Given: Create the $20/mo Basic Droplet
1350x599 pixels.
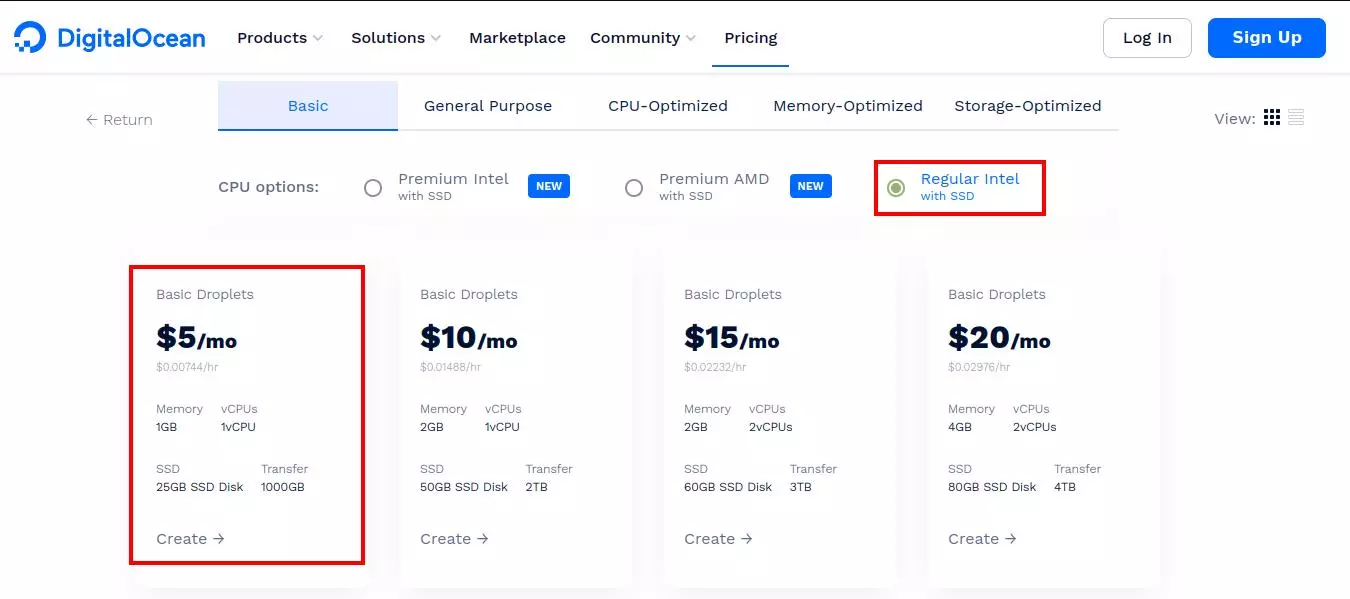Looking at the screenshot, I should coord(982,539).
